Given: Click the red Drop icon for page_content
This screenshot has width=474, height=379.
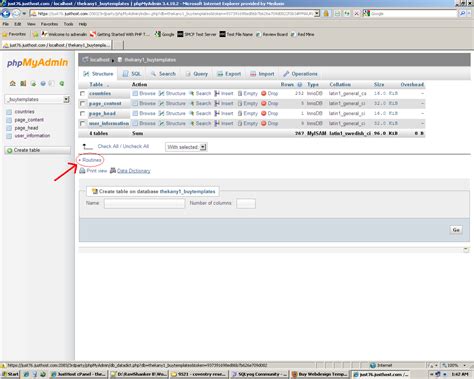Looking at the screenshot, I should (x=264, y=103).
